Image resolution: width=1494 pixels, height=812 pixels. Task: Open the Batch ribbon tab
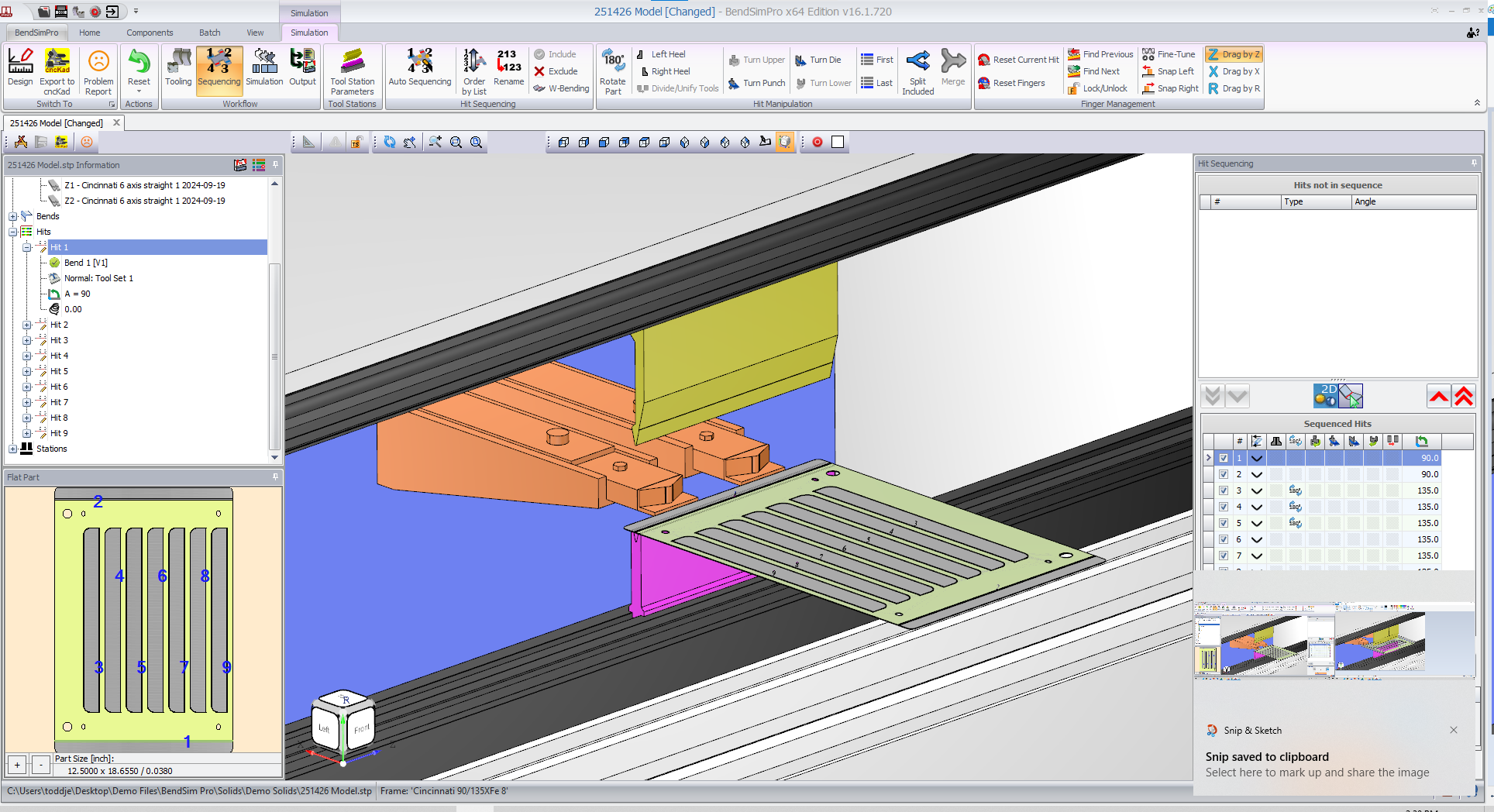point(209,33)
